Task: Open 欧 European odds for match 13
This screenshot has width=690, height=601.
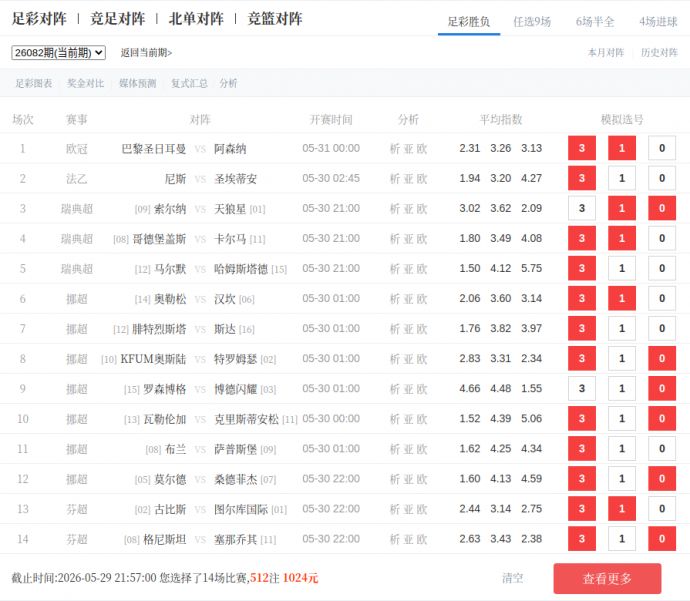Action: click(422, 509)
